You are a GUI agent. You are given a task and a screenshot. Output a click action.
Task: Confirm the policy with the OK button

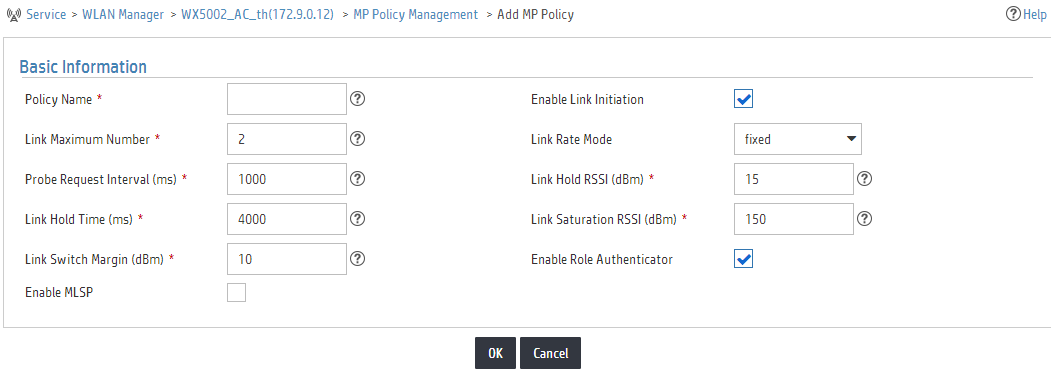click(495, 353)
